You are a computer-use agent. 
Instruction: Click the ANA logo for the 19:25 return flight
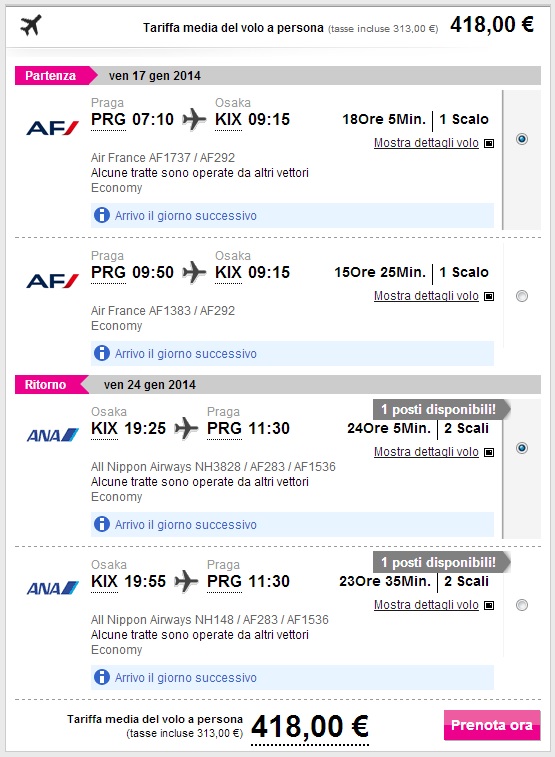click(52, 435)
